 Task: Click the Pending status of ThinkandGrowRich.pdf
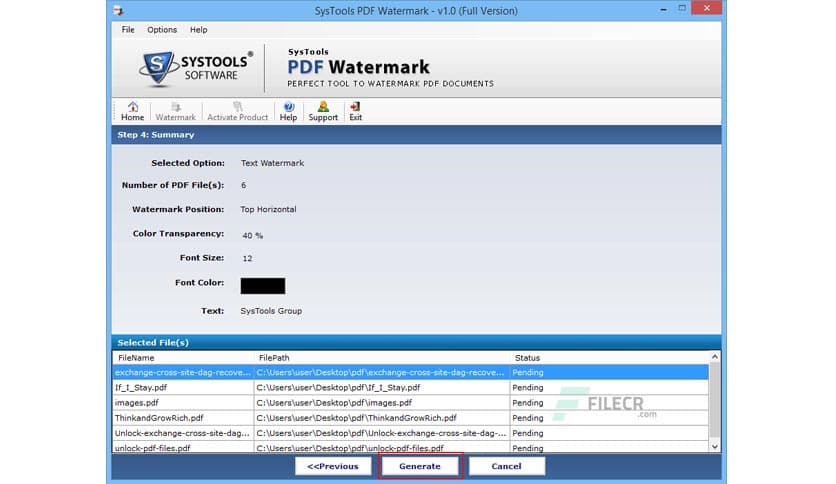[x=528, y=418]
